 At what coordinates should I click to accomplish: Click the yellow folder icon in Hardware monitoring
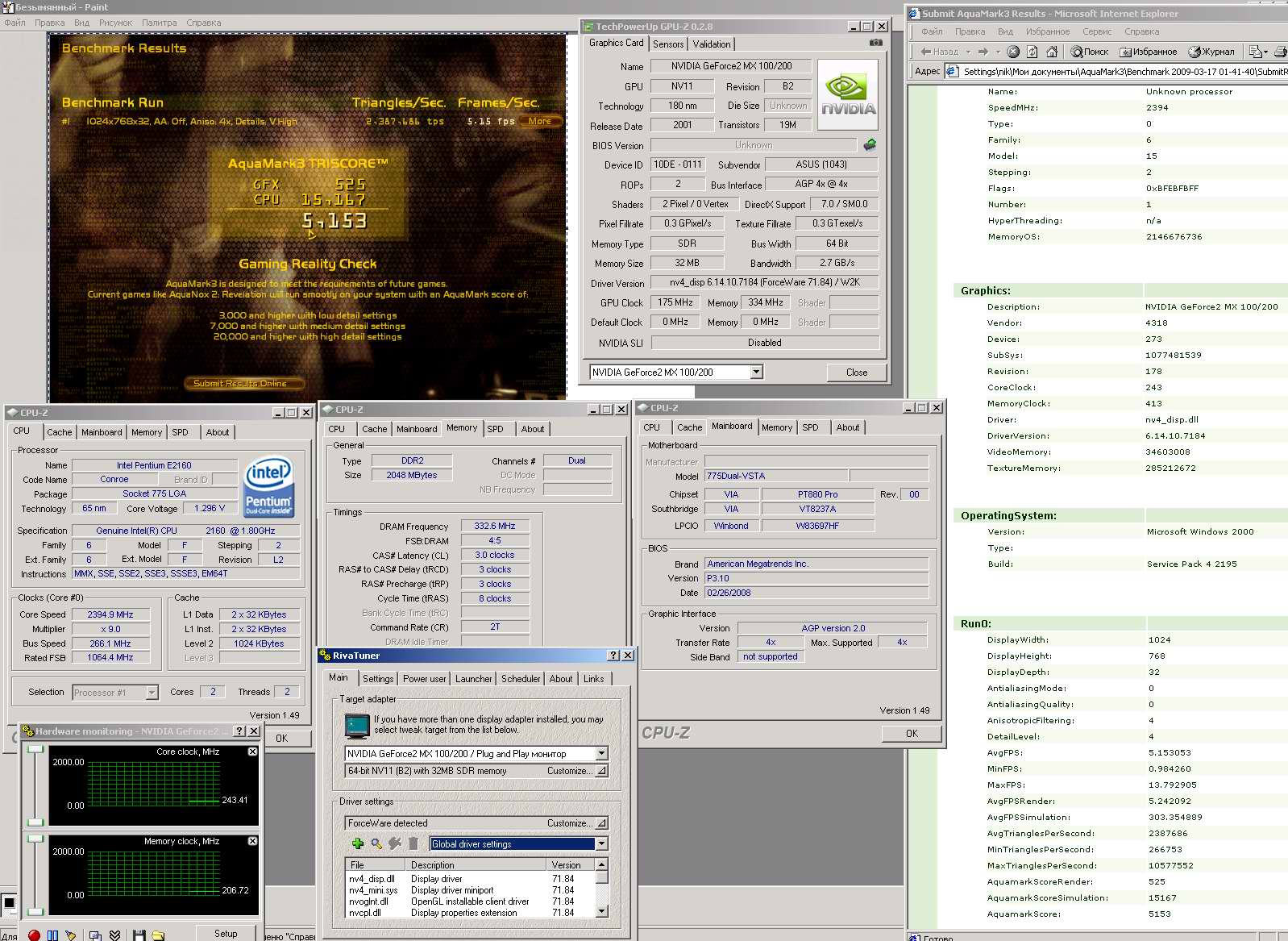pos(158,935)
